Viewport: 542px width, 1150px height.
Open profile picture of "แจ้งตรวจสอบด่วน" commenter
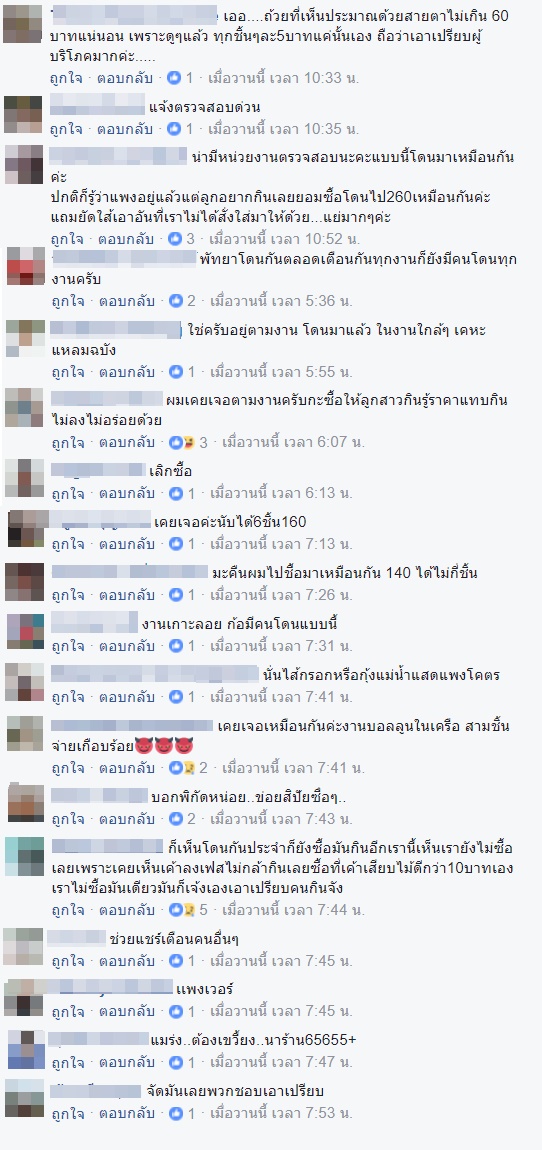[23, 114]
